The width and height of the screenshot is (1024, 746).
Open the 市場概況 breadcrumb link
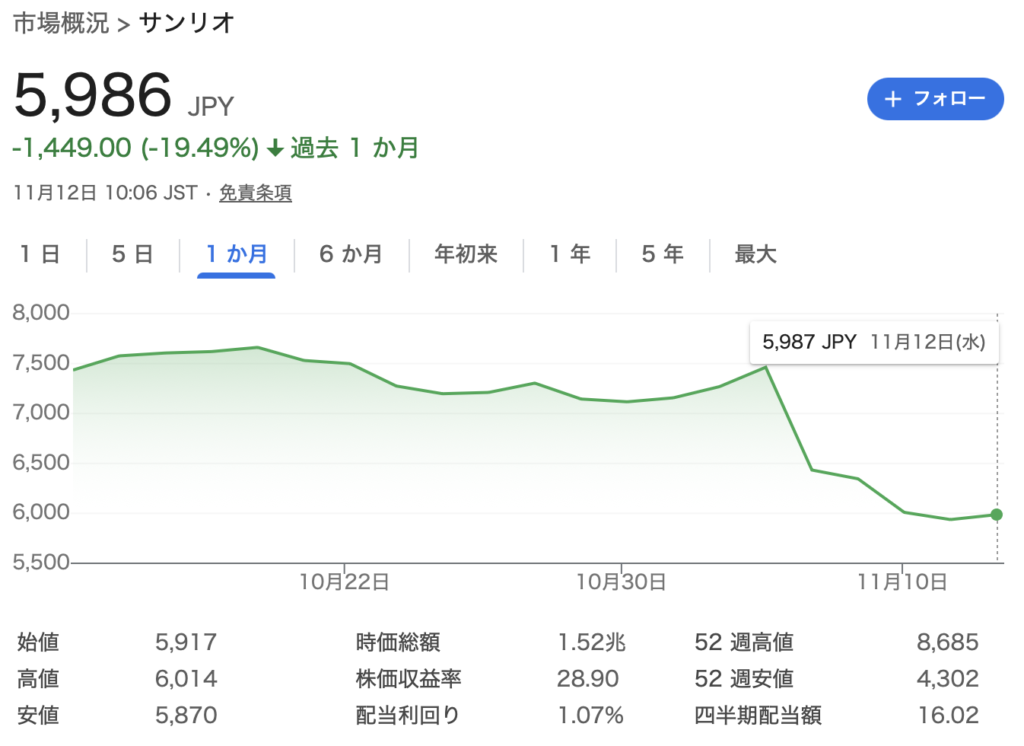click(x=61, y=24)
